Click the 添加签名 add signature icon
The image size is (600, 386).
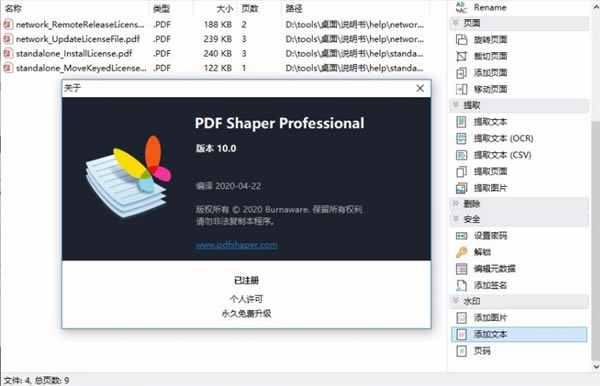[x=461, y=285]
